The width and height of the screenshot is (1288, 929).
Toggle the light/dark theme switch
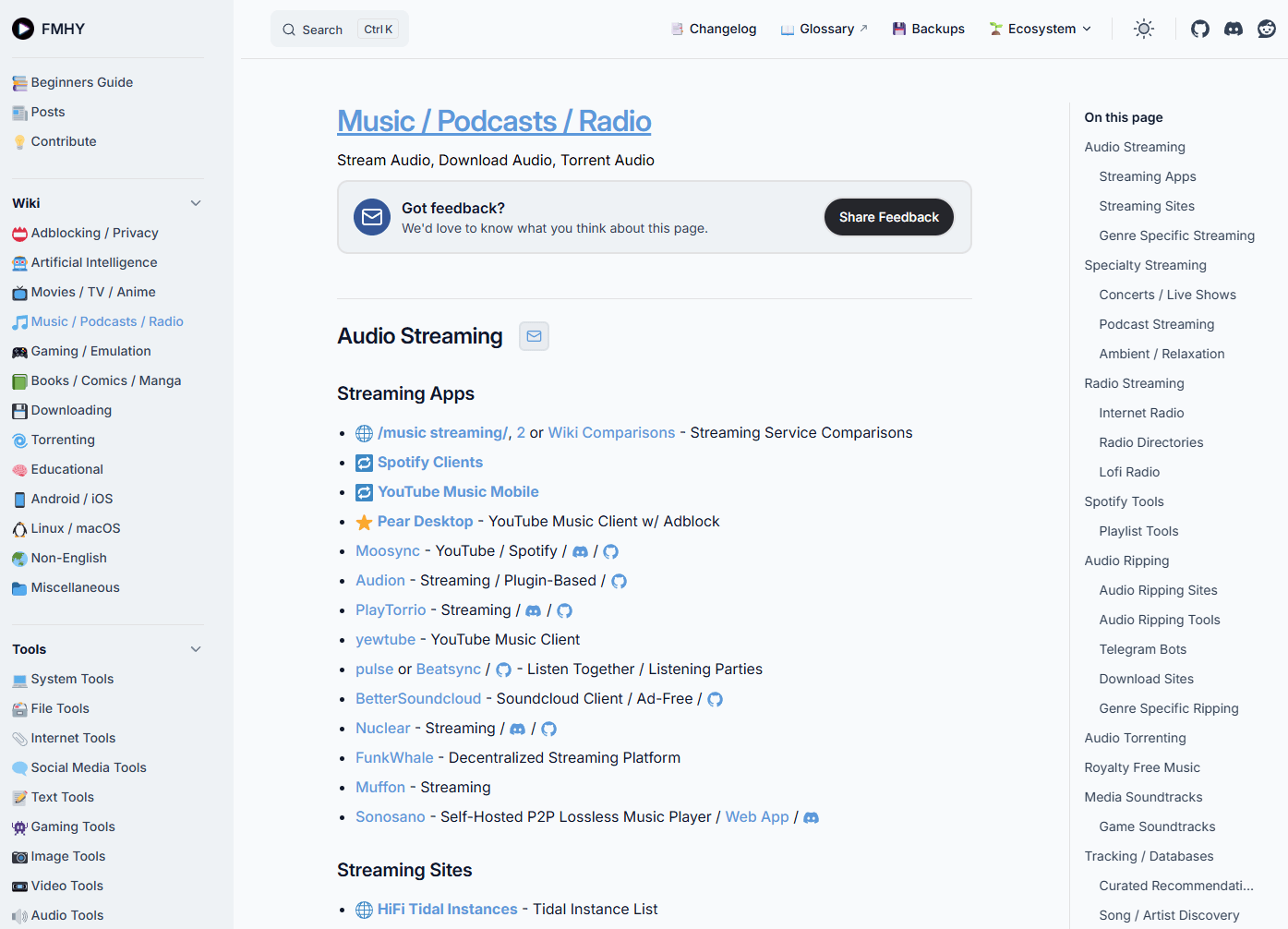click(1143, 29)
